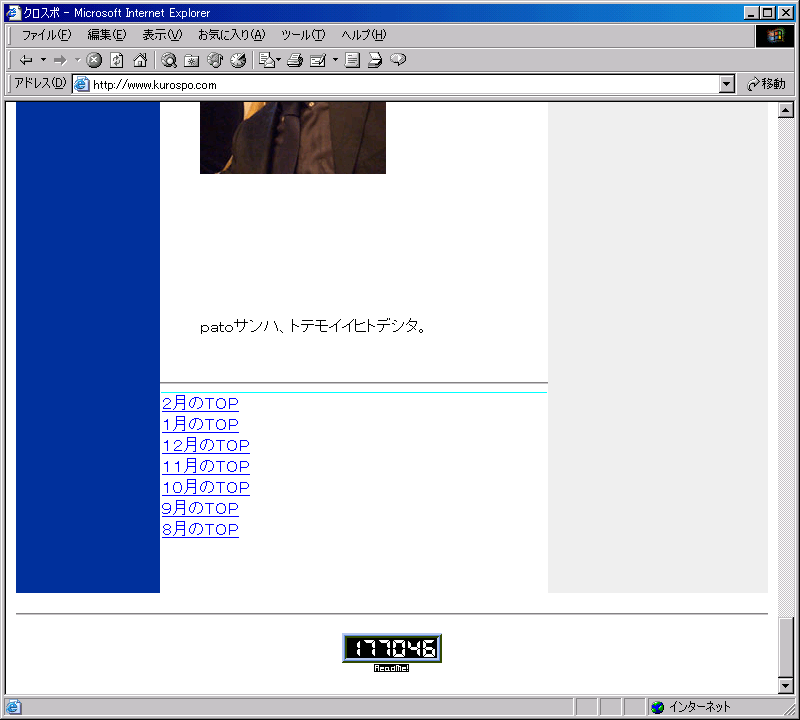The height and width of the screenshot is (720, 800).
Task: Click the Forward arrow toolbar button
Action: pos(60,60)
